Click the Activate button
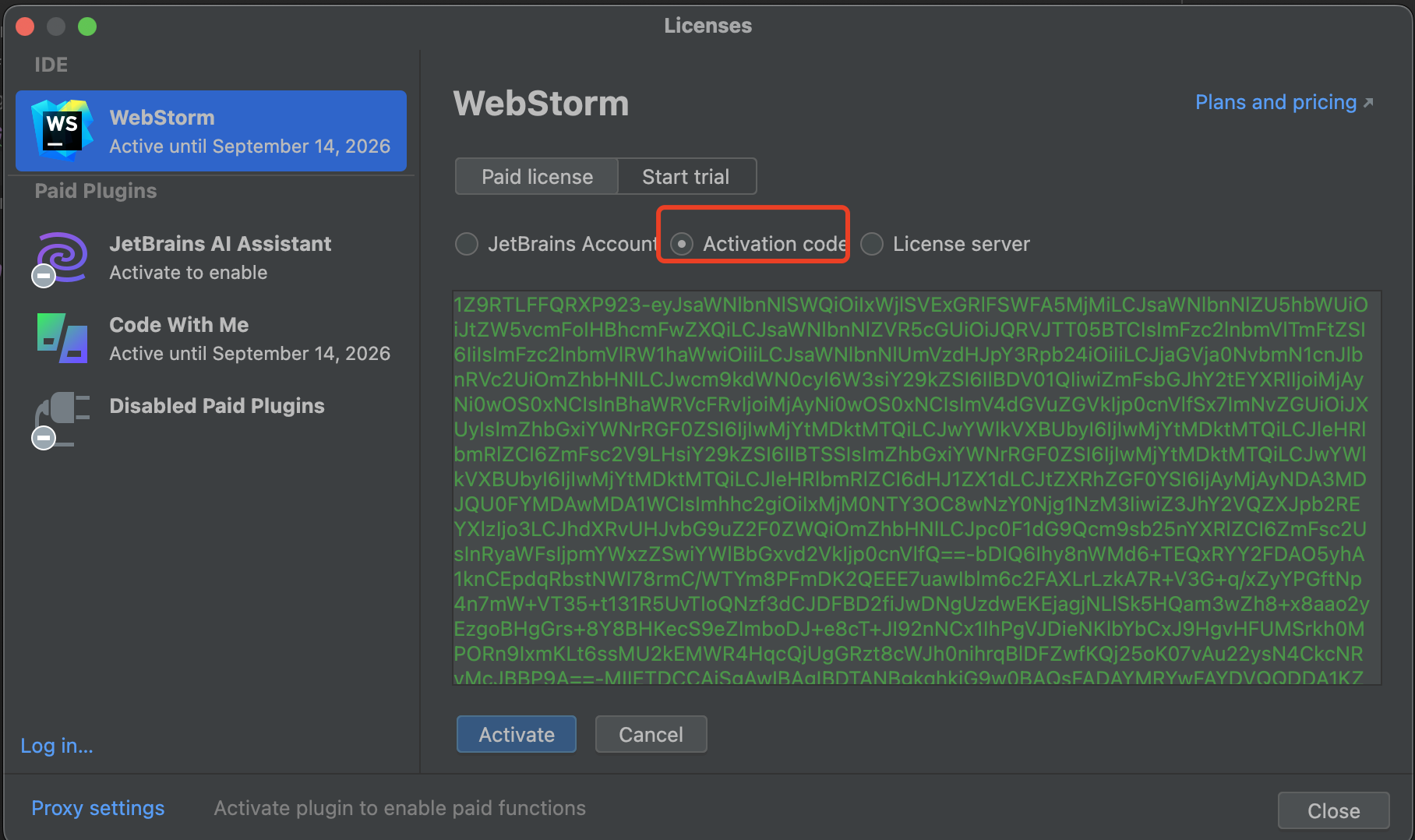Viewport: 1415px width, 840px height. [x=517, y=735]
